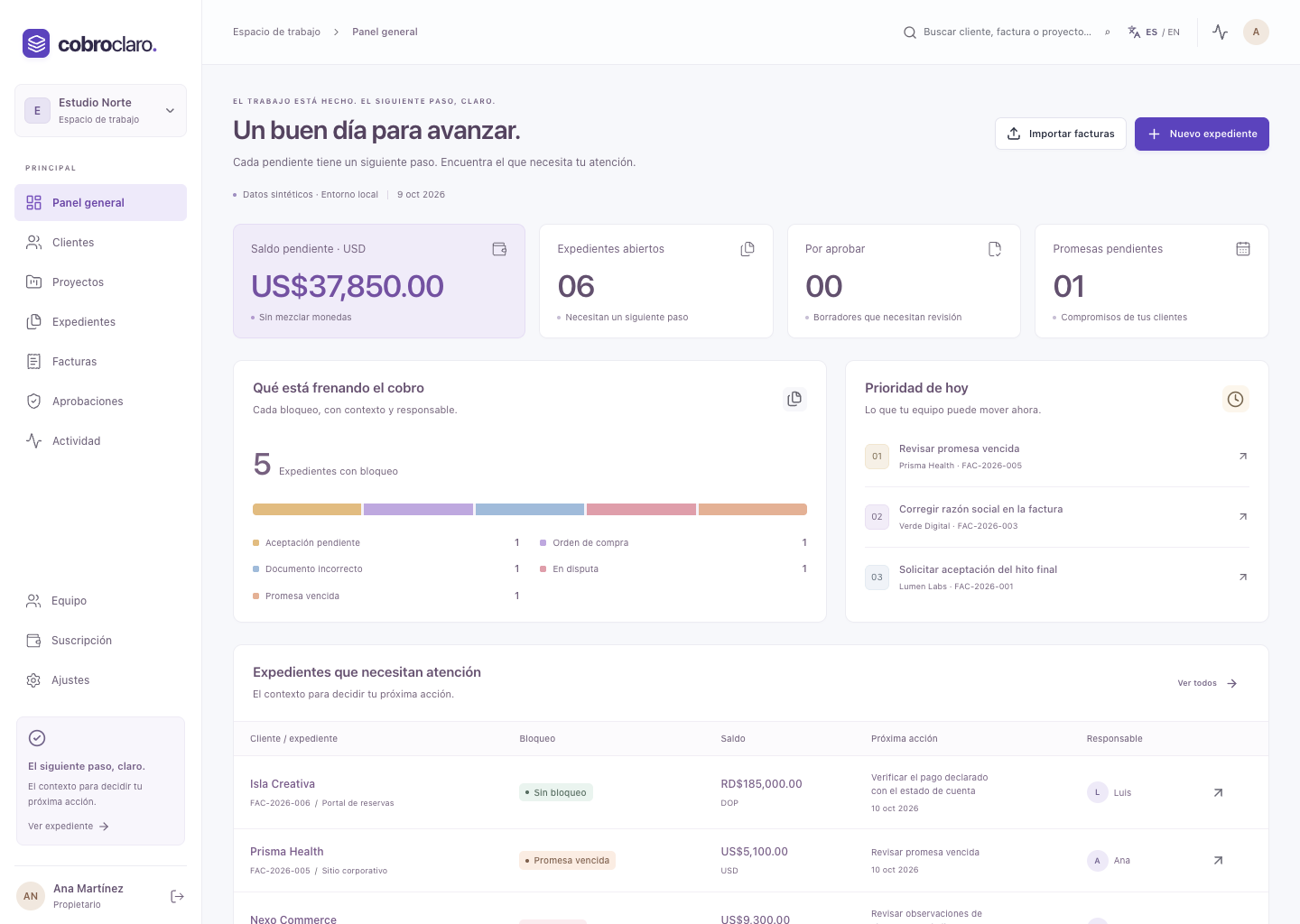The height and width of the screenshot is (924, 1300).
Task: Click the Responsable column header
Action: [1114, 739]
